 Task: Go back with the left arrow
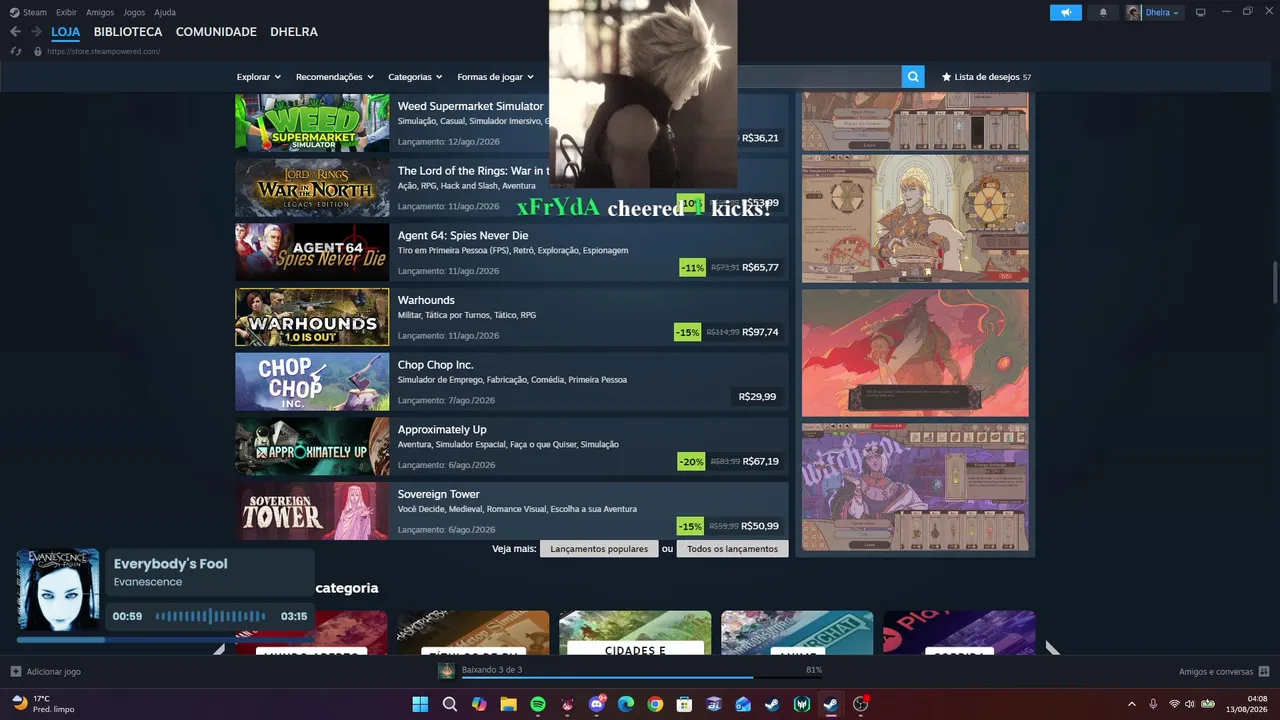pos(15,32)
